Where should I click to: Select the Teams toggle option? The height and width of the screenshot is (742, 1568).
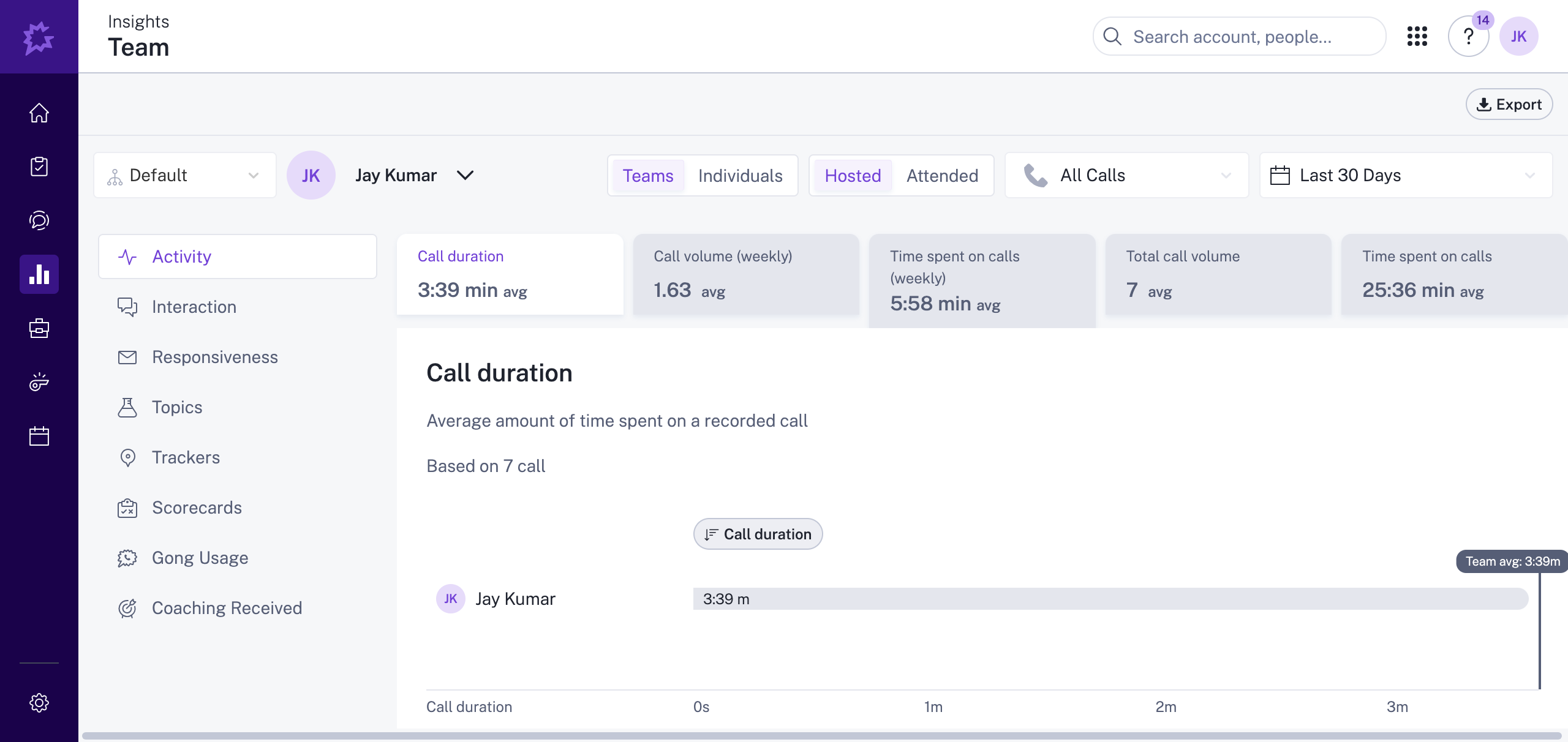[649, 176]
